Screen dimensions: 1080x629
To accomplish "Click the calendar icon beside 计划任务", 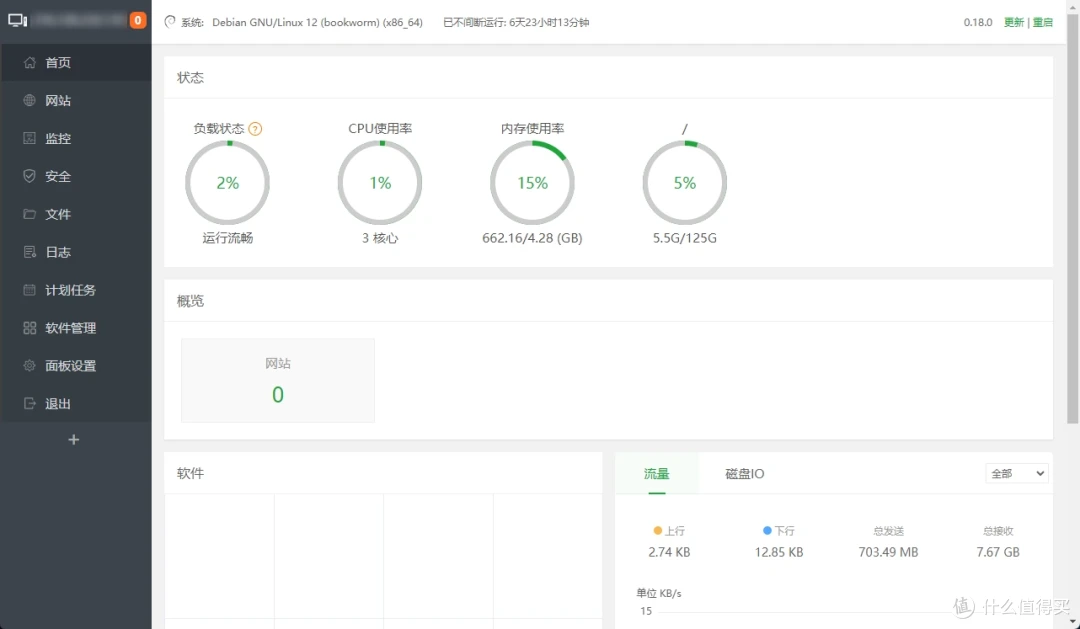I will pos(29,290).
